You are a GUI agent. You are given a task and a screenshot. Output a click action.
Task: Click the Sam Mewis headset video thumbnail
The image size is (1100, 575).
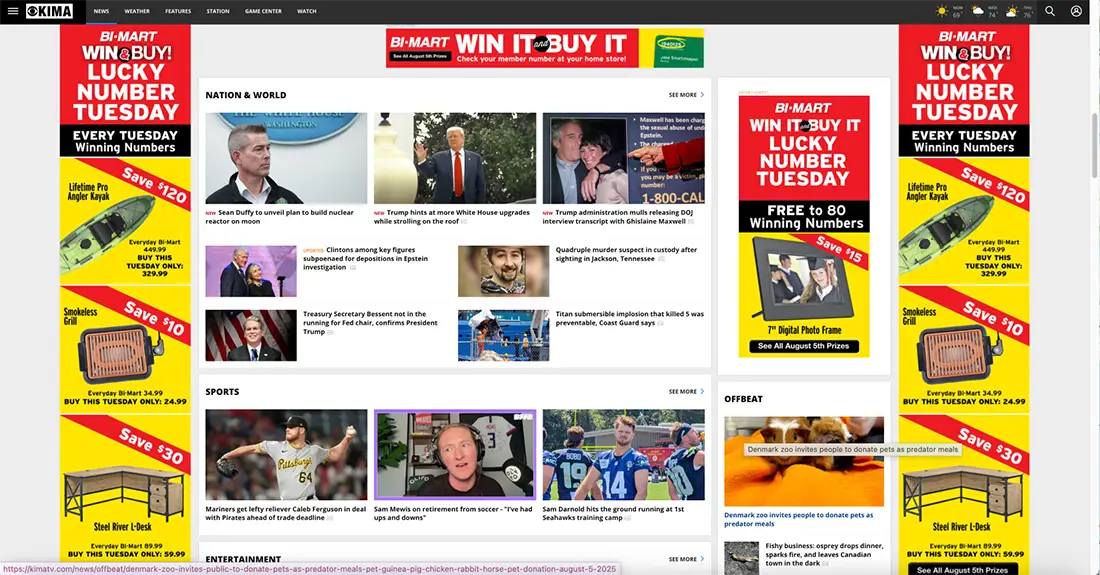pos(455,454)
